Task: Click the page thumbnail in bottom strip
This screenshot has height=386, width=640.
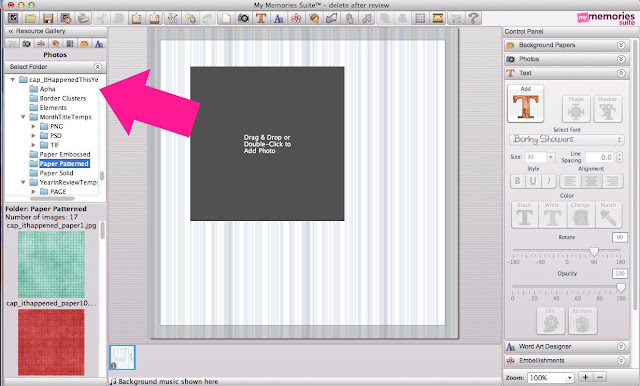Action: click(x=122, y=357)
